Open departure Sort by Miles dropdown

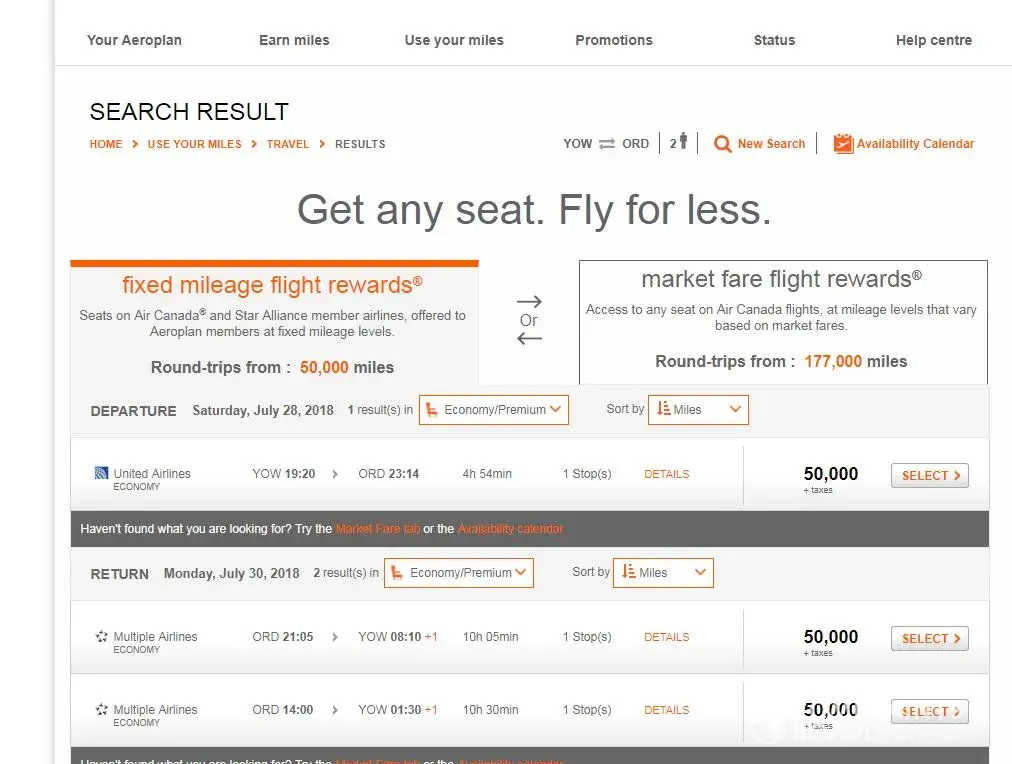click(x=698, y=410)
